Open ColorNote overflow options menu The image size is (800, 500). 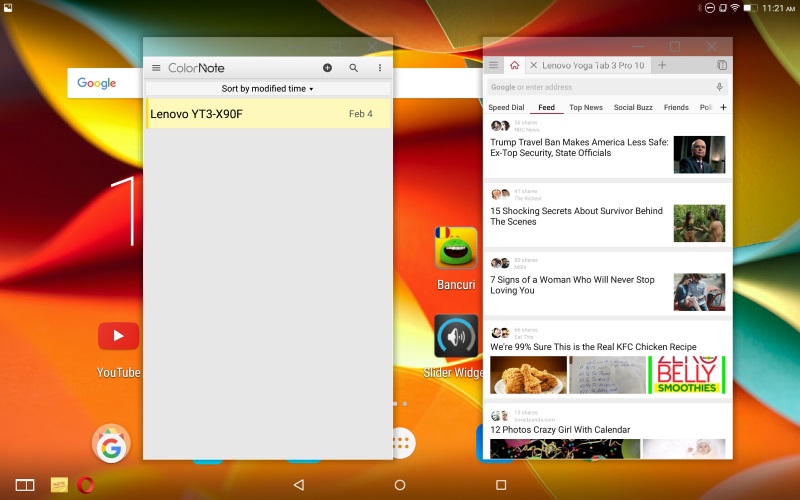click(380, 68)
